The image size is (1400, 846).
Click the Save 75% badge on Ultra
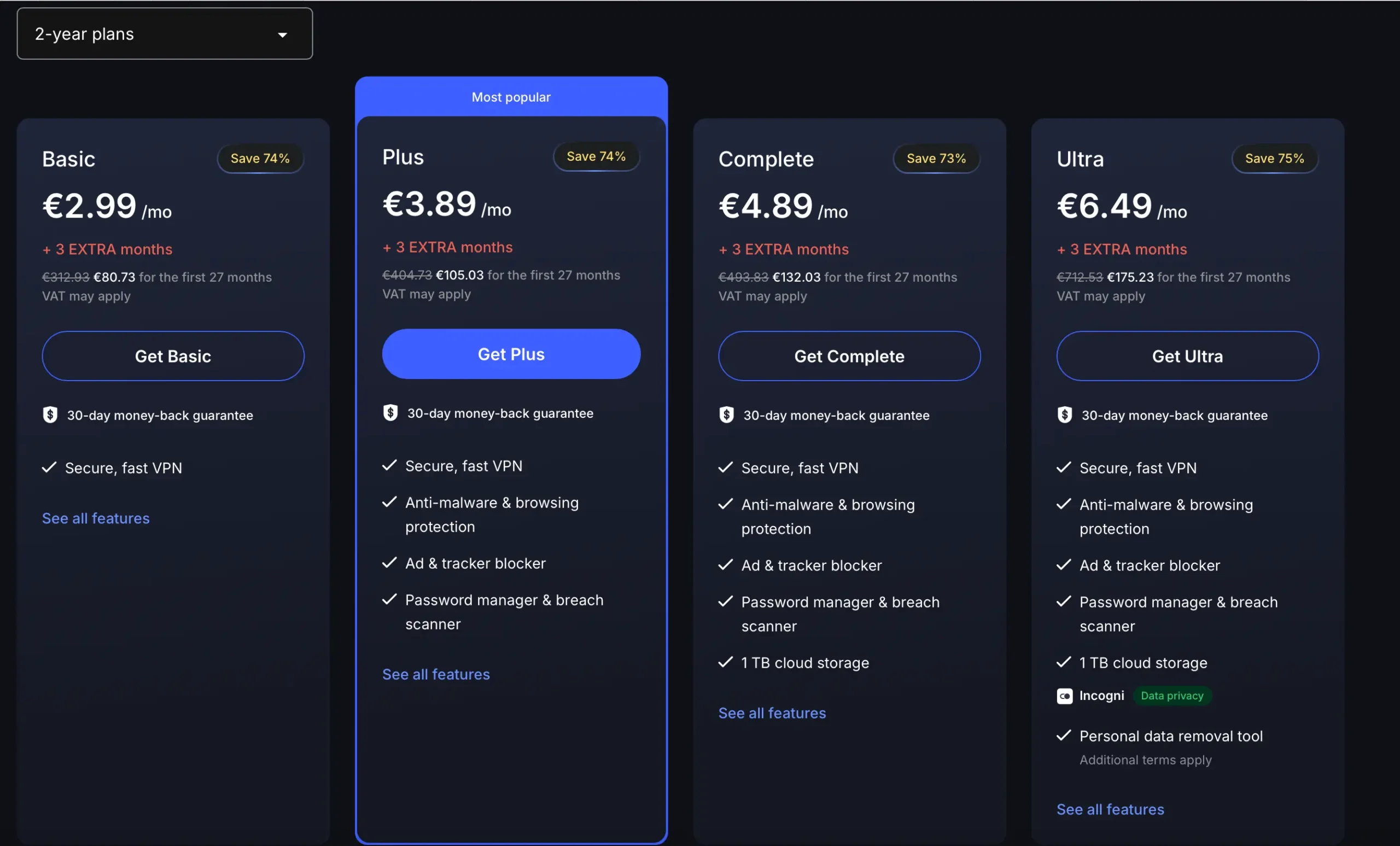click(1274, 159)
